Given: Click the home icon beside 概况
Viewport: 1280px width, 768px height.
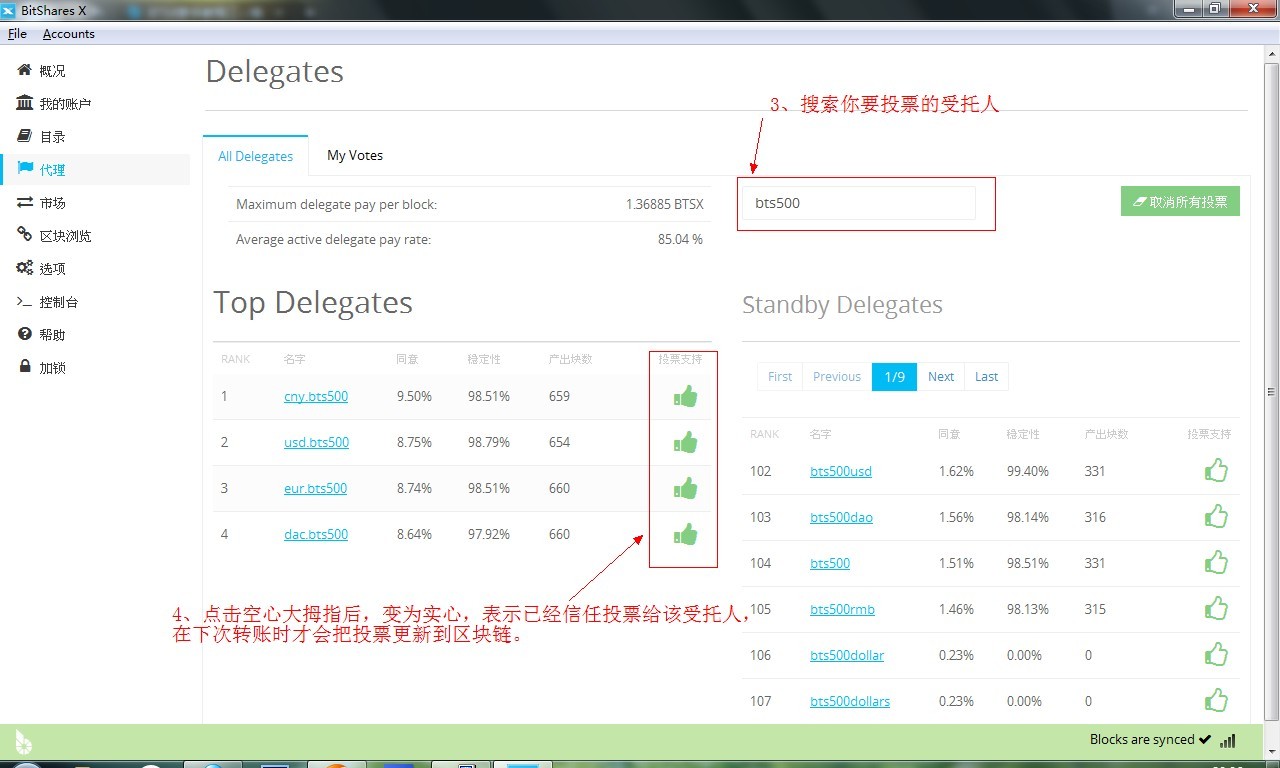Looking at the screenshot, I should click(24, 70).
